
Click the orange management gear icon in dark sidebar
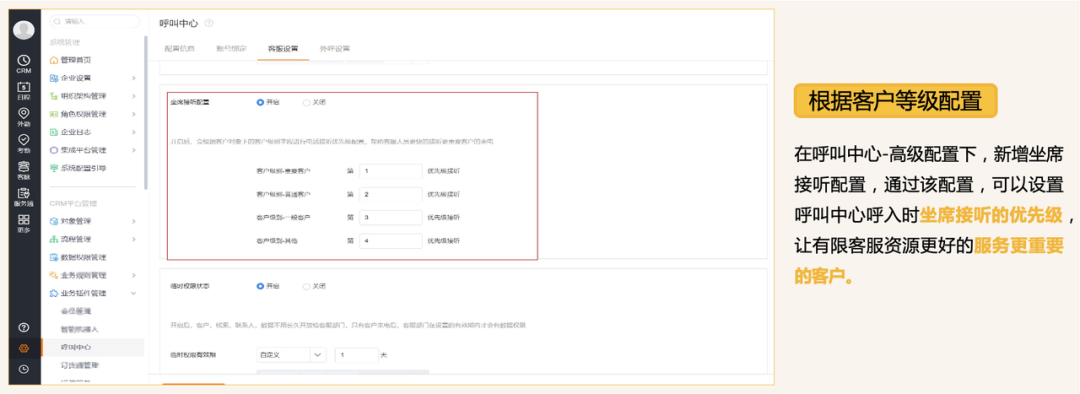[24, 349]
